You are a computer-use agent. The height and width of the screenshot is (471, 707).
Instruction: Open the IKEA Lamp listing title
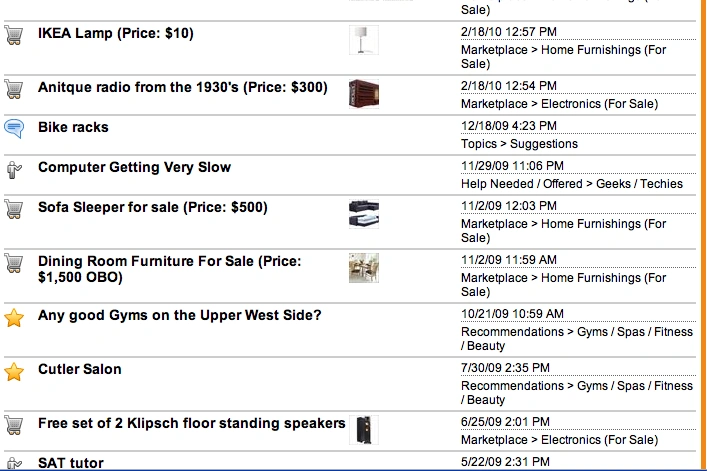click(x=116, y=33)
